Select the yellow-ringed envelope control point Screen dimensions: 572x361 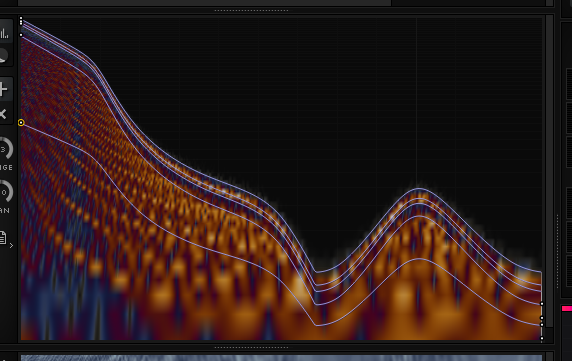pos(21,123)
